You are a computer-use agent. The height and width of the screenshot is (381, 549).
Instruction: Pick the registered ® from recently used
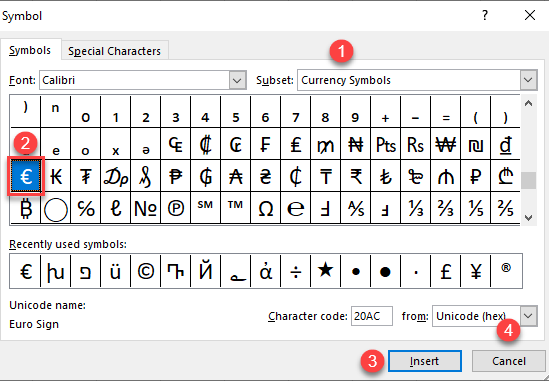[506, 271]
